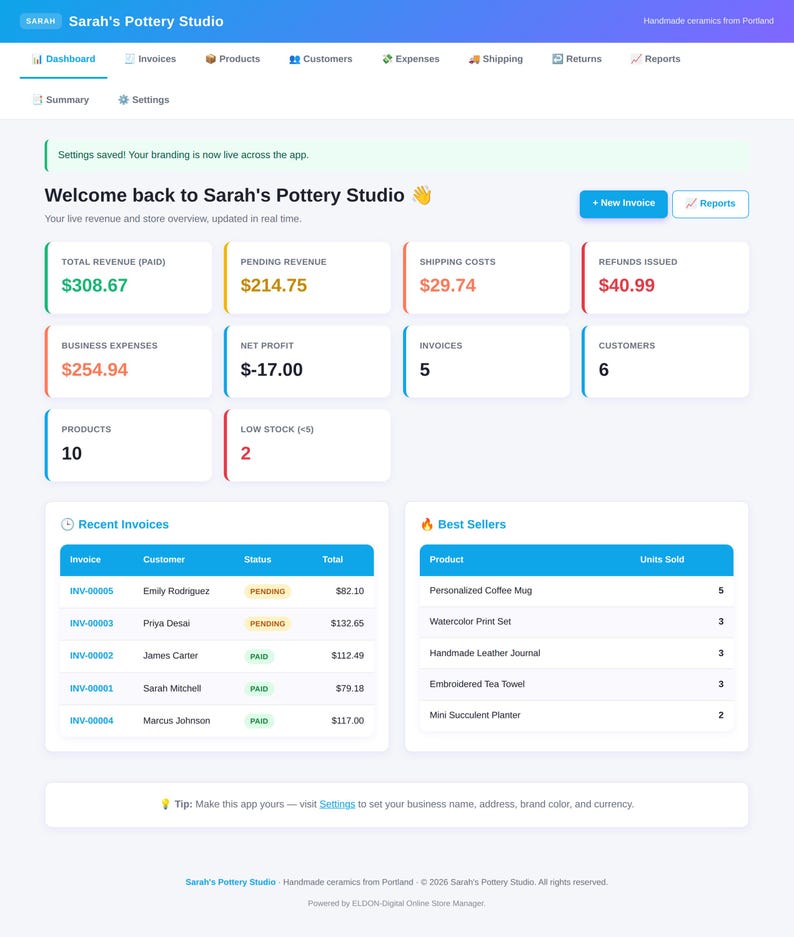
Task: Click the Summary document icon
Action: click(37, 100)
